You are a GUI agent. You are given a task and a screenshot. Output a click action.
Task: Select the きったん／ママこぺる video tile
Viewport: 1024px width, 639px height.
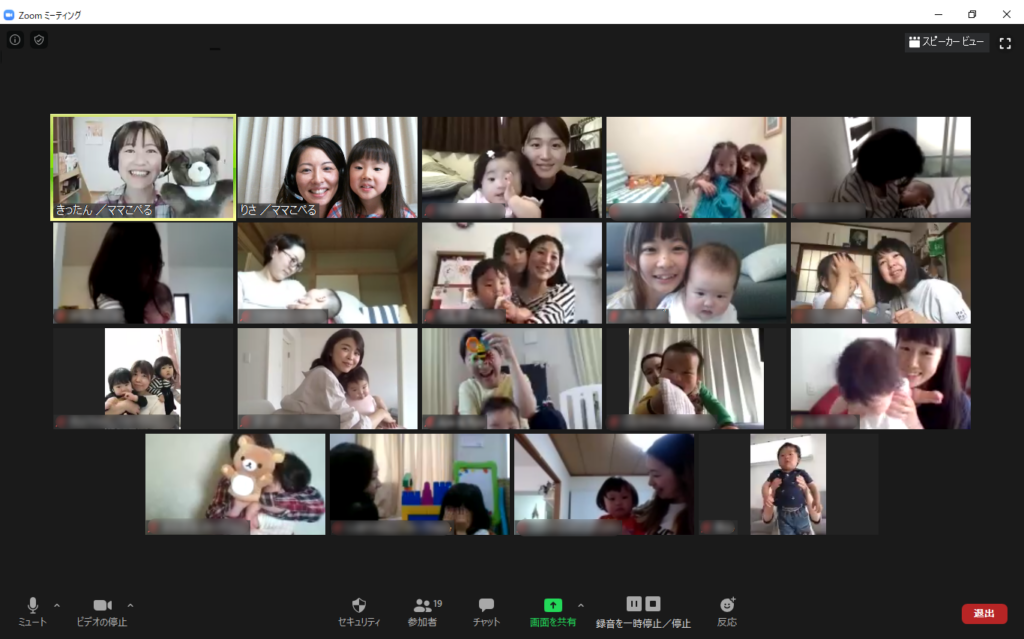144,167
